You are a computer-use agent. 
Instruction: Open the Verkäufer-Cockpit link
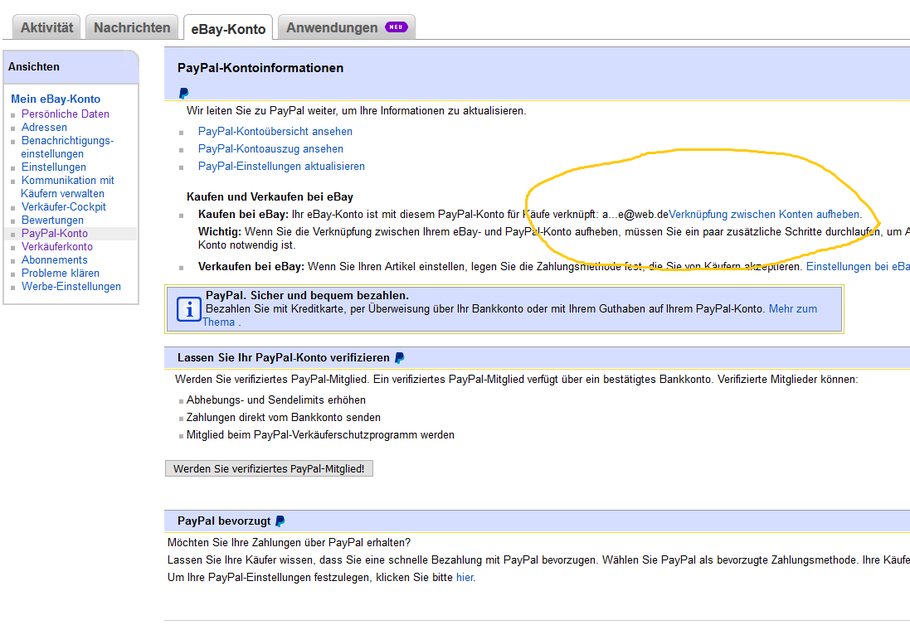pos(64,207)
